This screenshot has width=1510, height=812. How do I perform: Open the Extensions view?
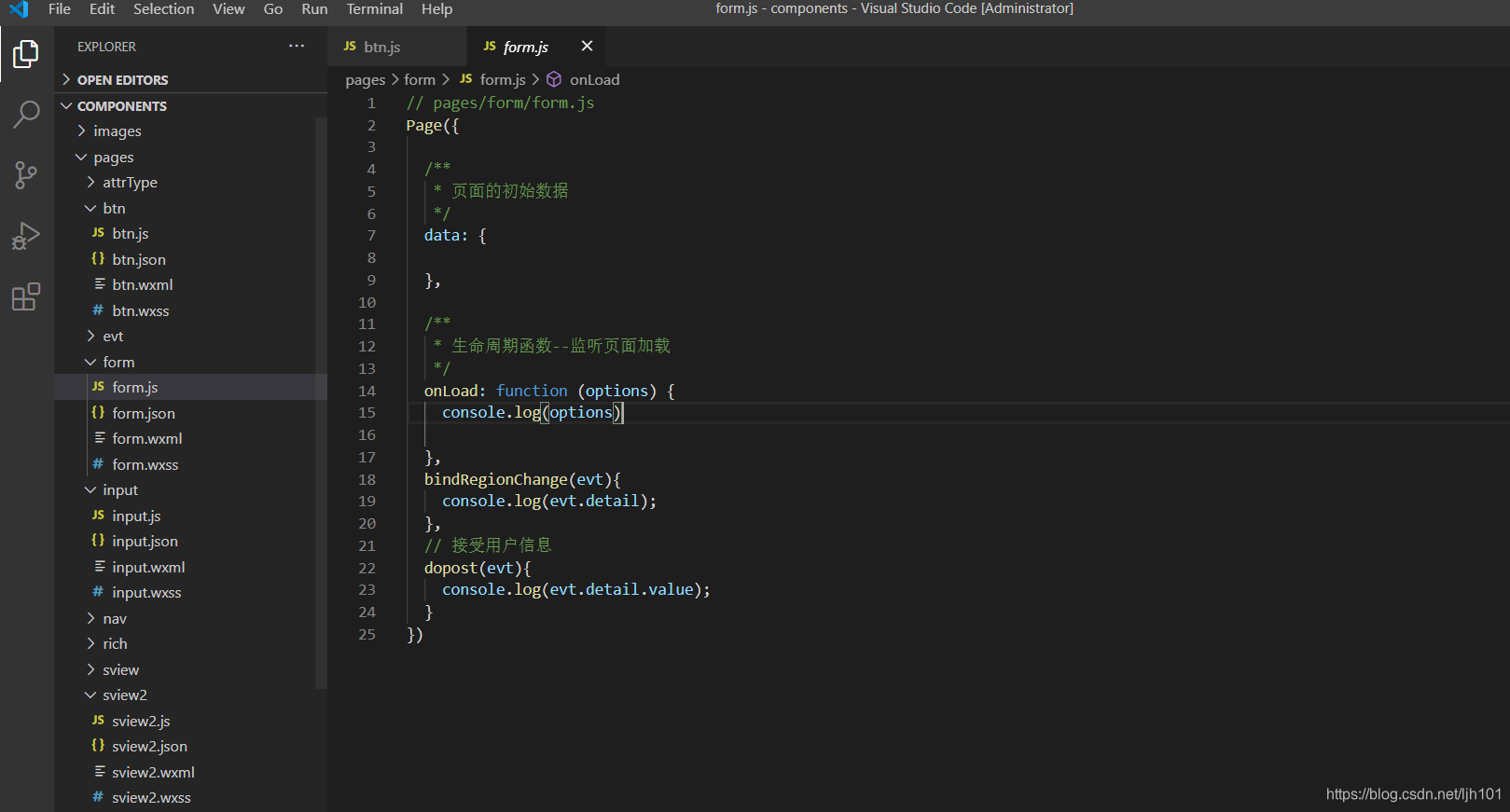pyautogui.click(x=26, y=296)
